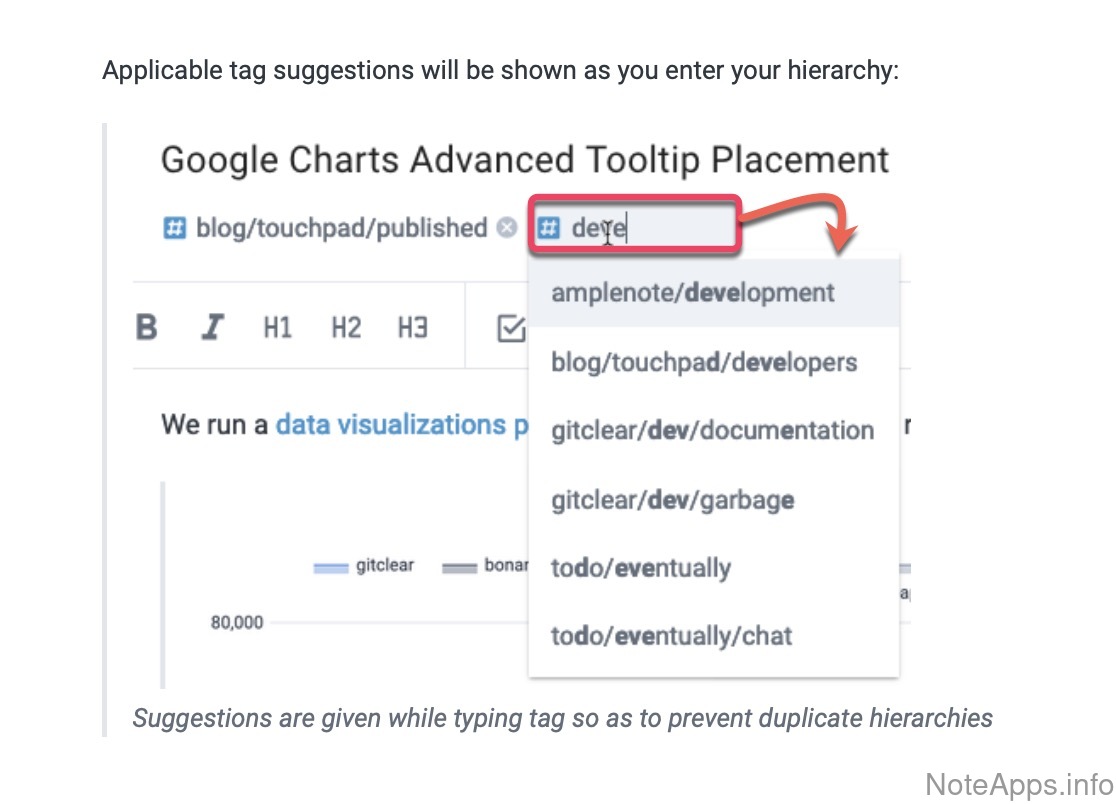Apply H2 heading style

pyautogui.click(x=345, y=328)
